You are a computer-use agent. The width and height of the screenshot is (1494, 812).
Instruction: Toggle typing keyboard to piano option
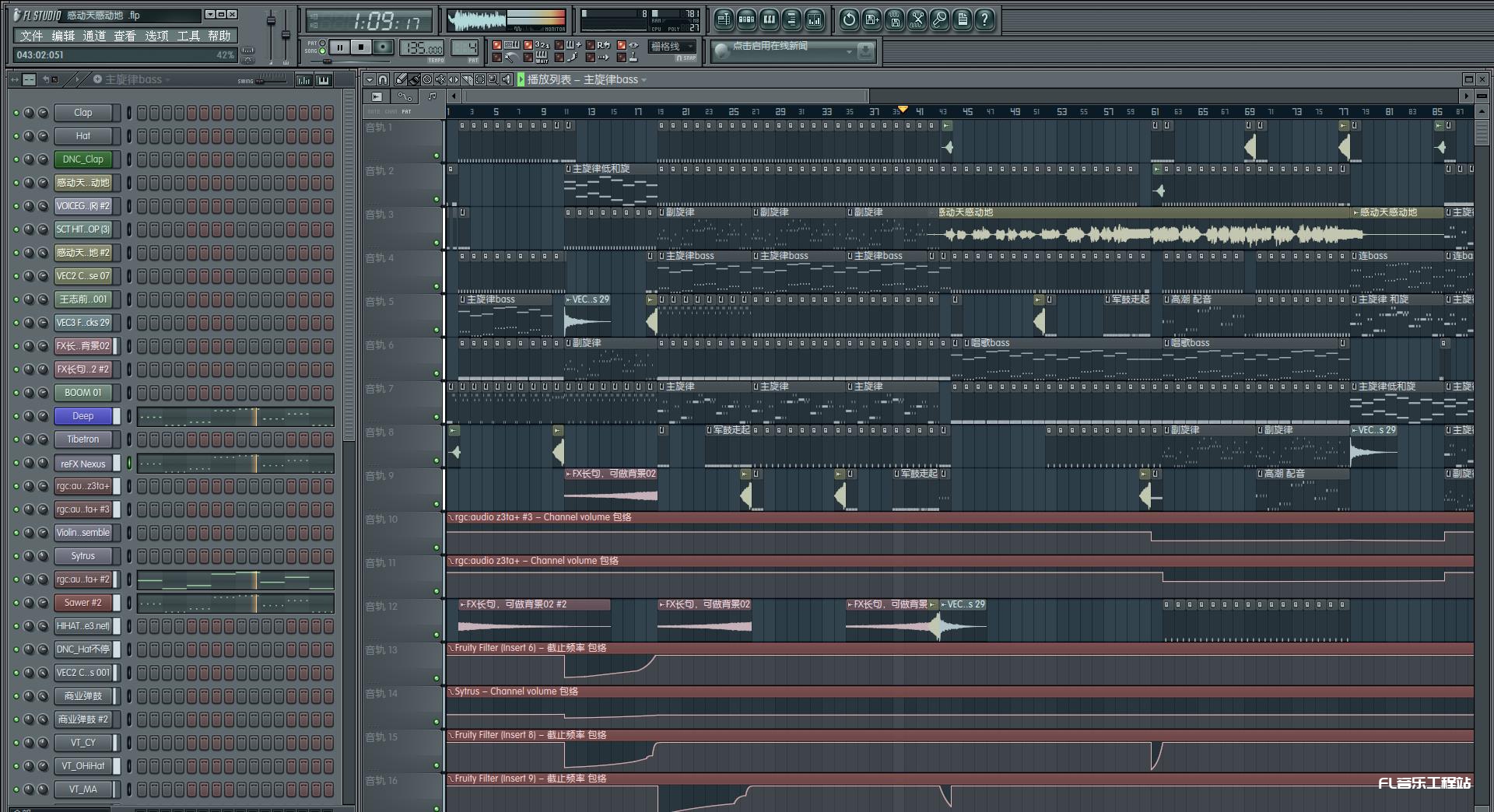pyautogui.click(x=497, y=45)
